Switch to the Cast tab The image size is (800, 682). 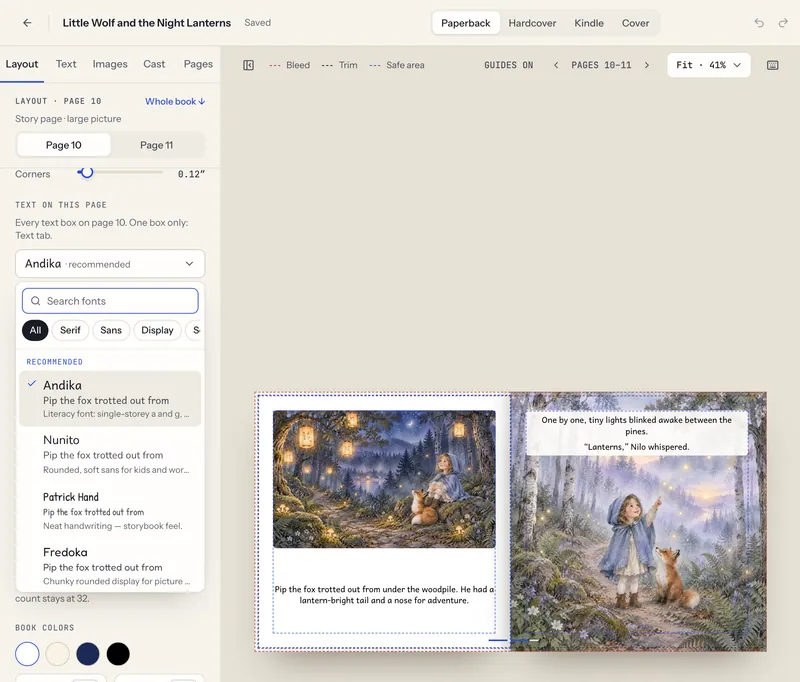(x=154, y=64)
